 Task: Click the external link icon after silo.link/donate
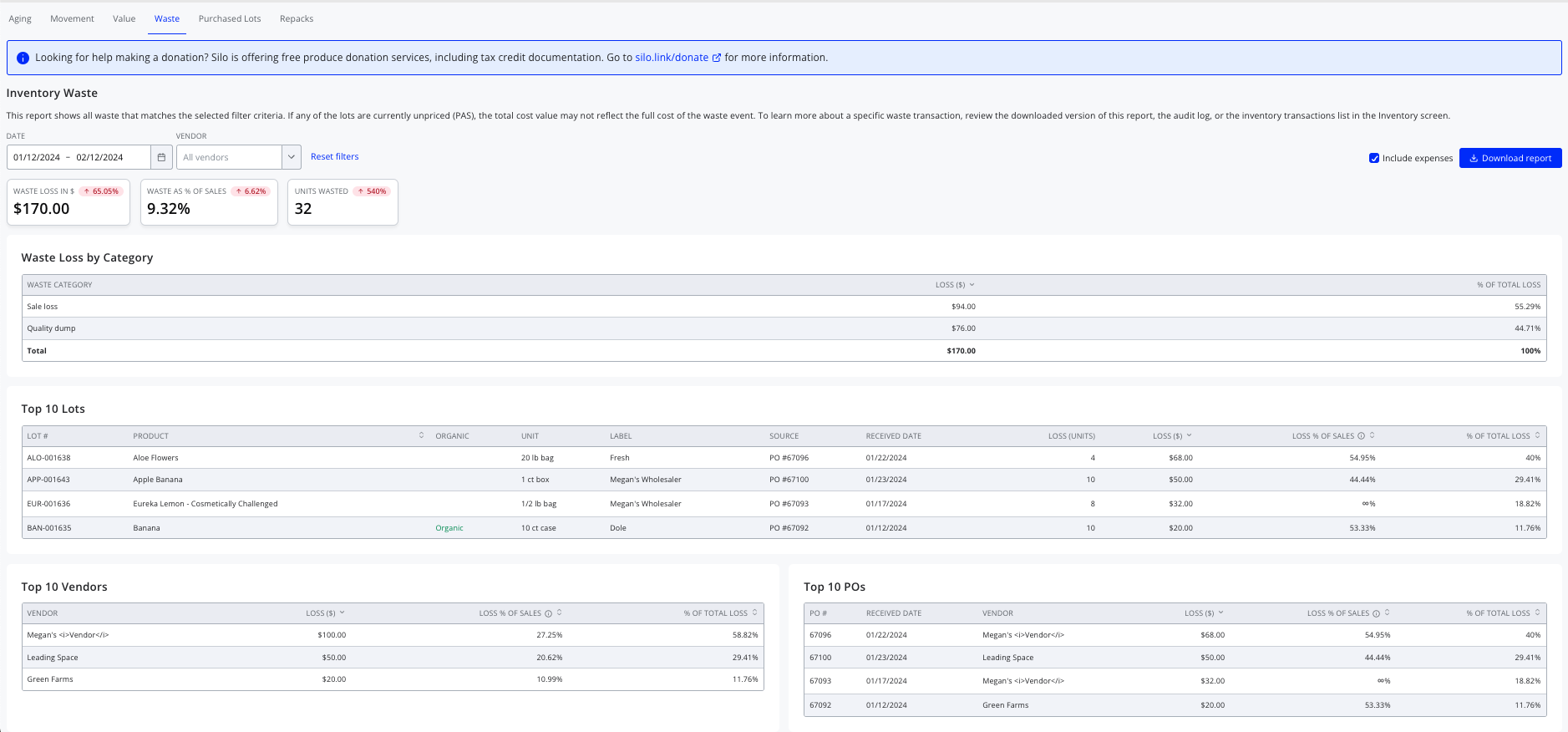pos(716,58)
